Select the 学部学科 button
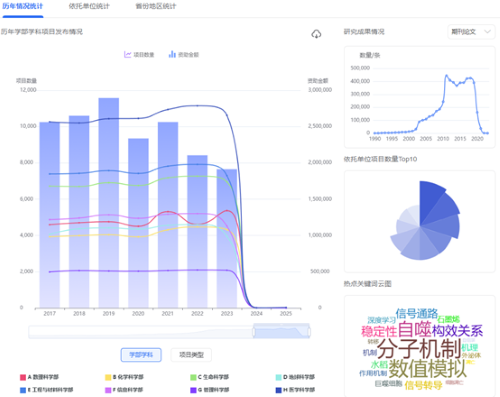This screenshot has height=397, width=500. pyautogui.click(x=141, y=355)
